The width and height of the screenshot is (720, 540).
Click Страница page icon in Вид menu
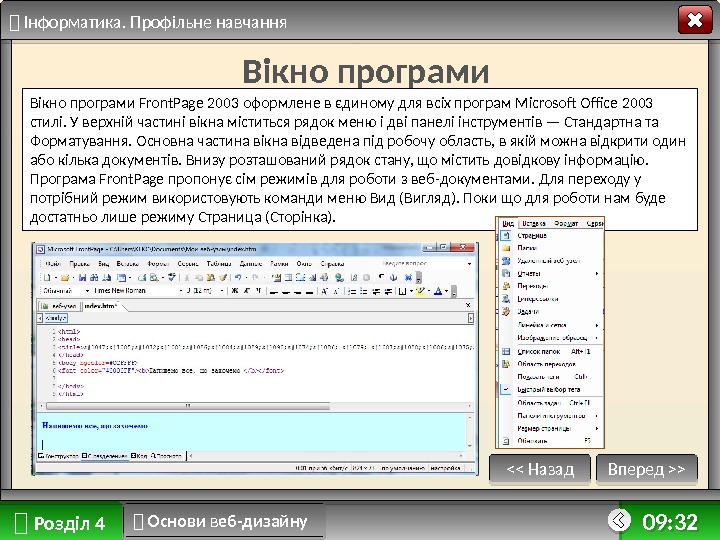point(506,236)
